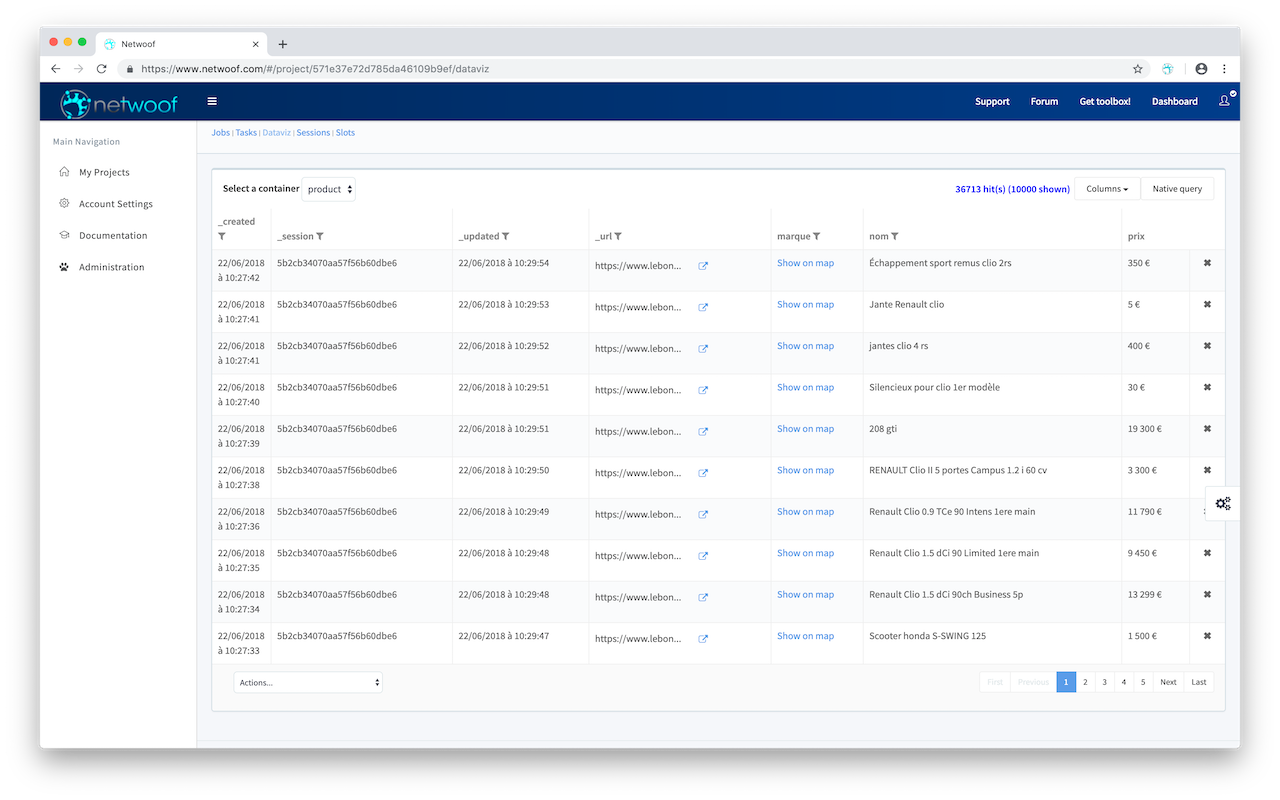Open a new browser tab

click(283, 44)
